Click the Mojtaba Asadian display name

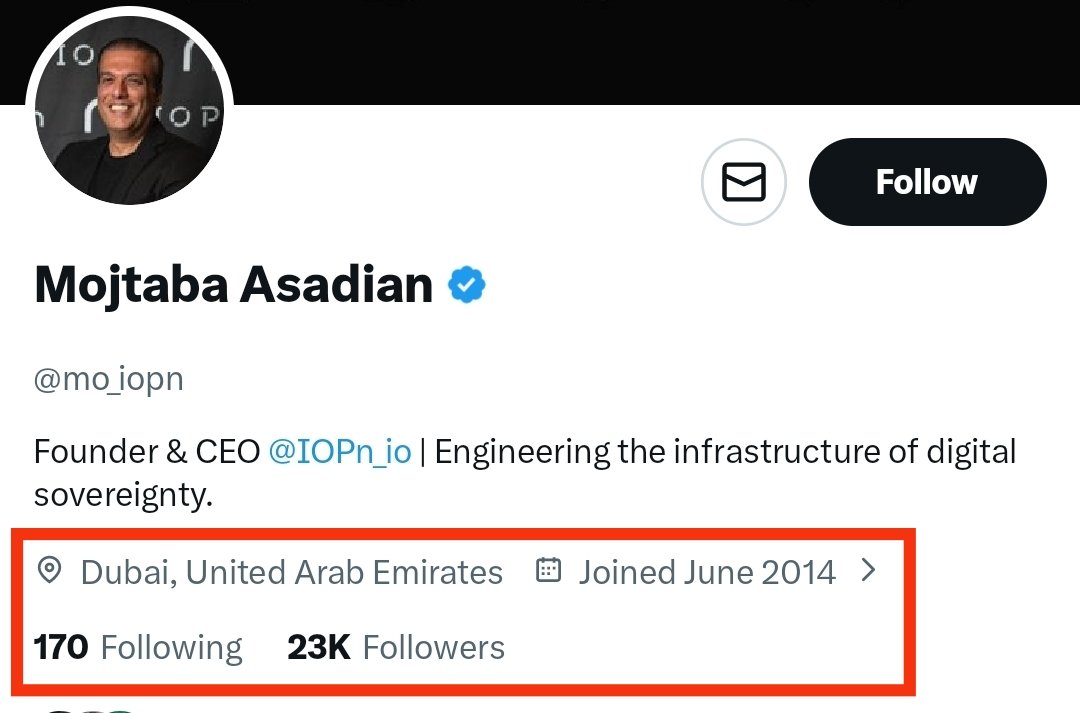233,285
